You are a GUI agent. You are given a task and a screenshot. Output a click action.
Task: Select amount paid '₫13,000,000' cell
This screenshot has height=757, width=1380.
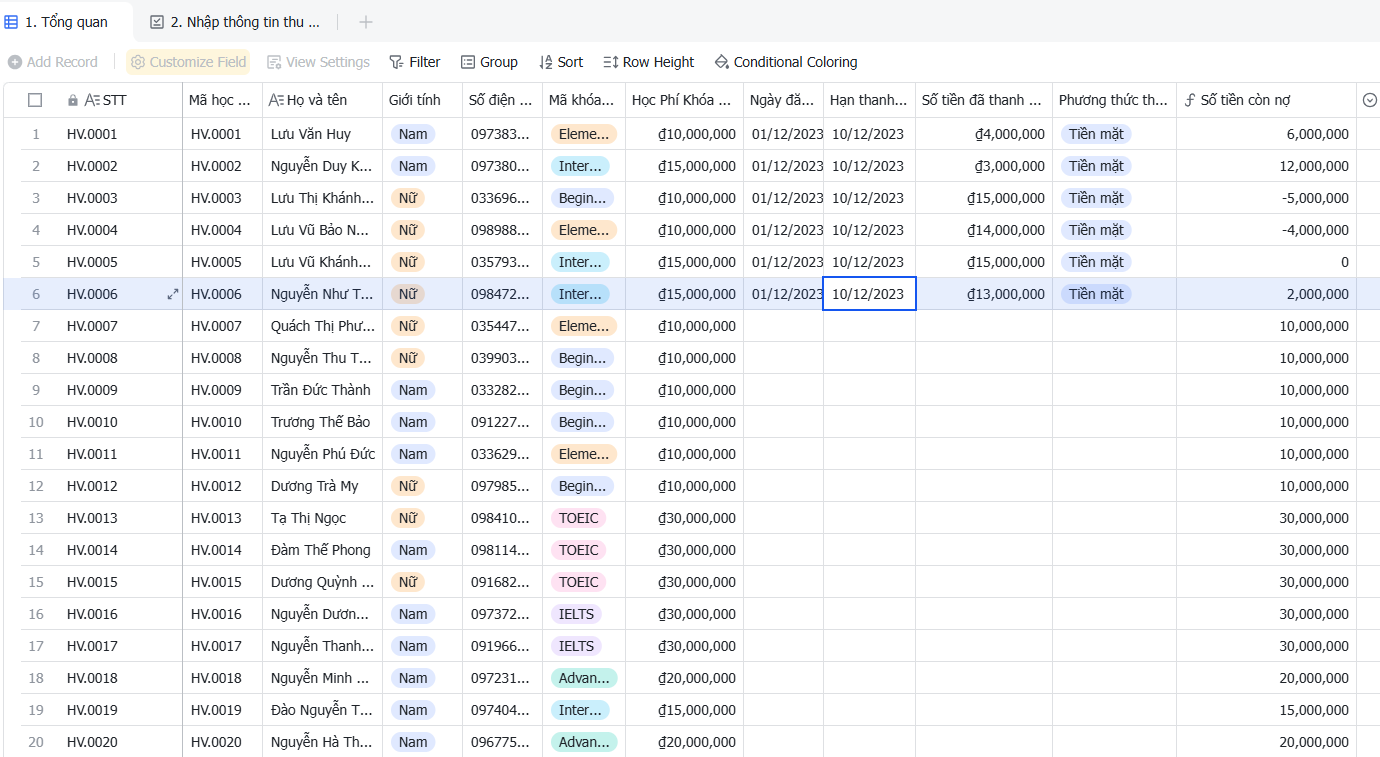[984, 294]
